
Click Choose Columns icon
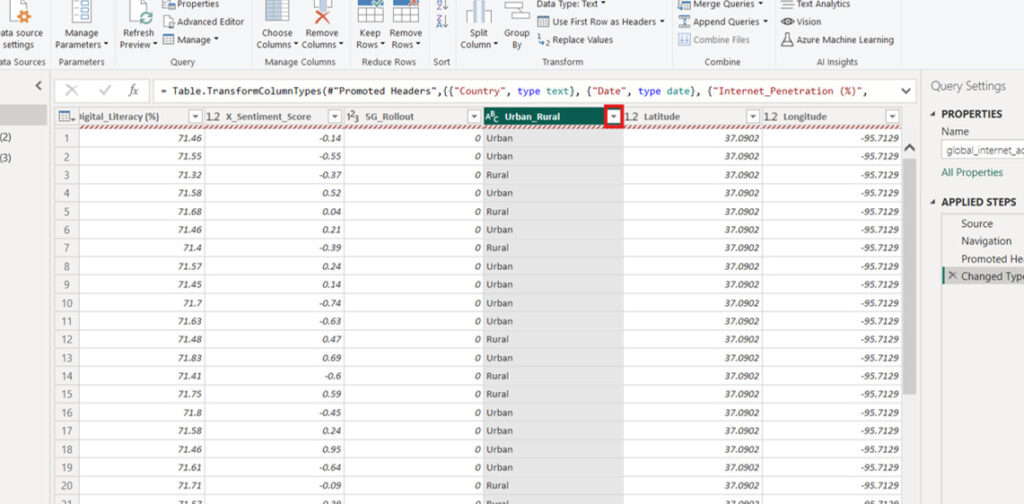tap(277, 13)
